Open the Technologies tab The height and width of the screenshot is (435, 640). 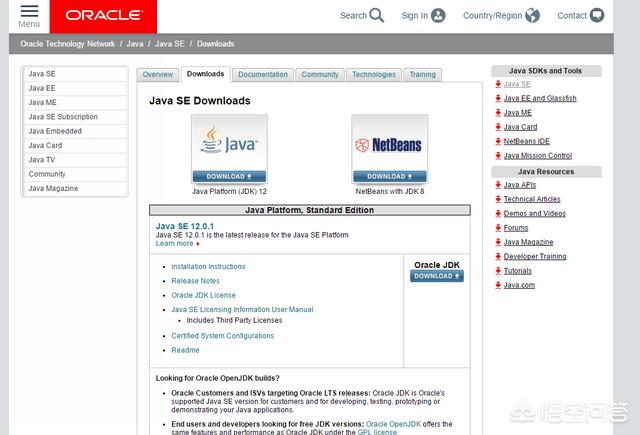(x=374, y=75)
